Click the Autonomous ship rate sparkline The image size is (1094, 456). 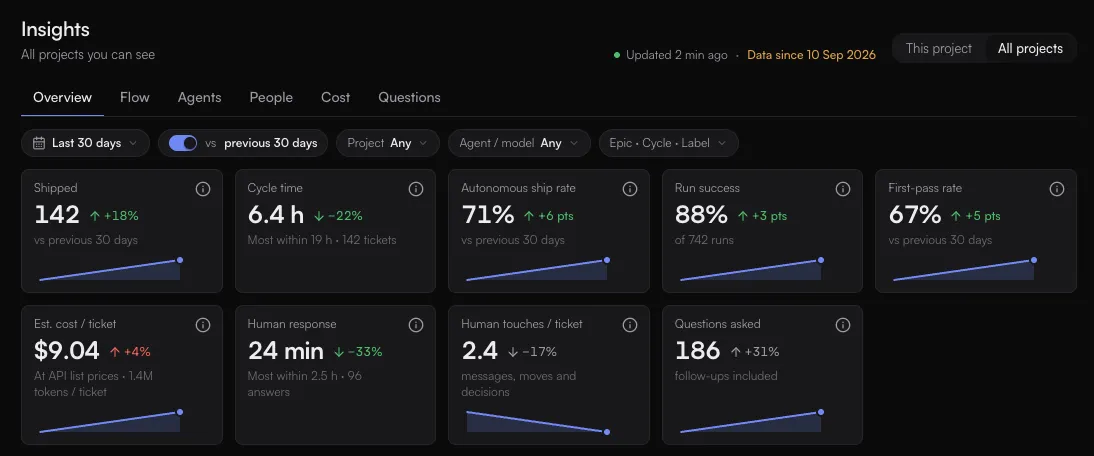coord(538,270)
